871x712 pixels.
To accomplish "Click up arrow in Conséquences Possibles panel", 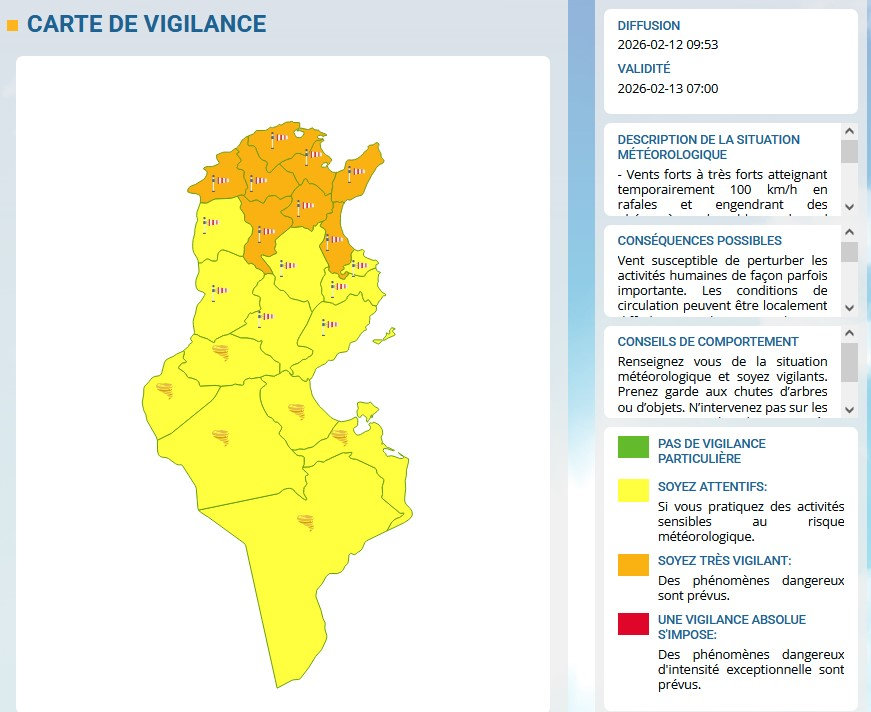I will pyautogui.click(x=849, y=232).
